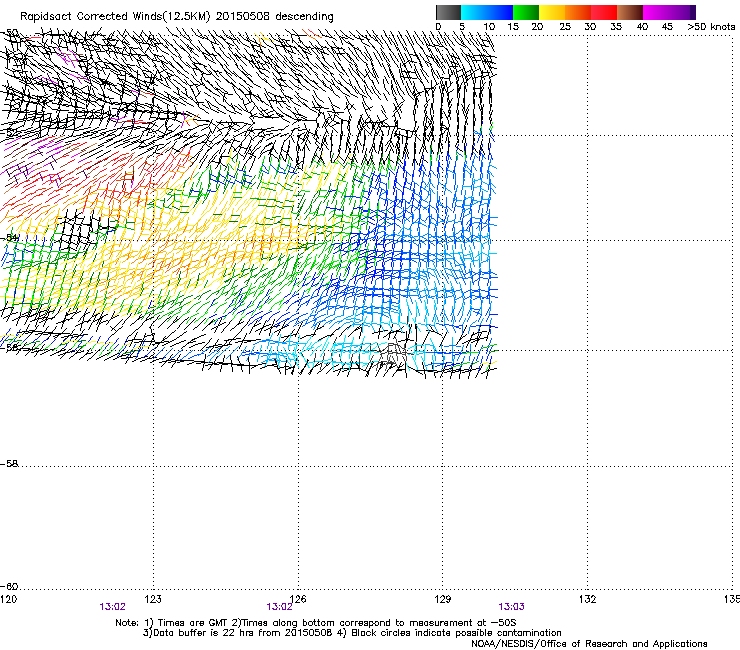Select the red 30-35 knots legend swatch
The image size is (740, 650).
coord(604,12)
